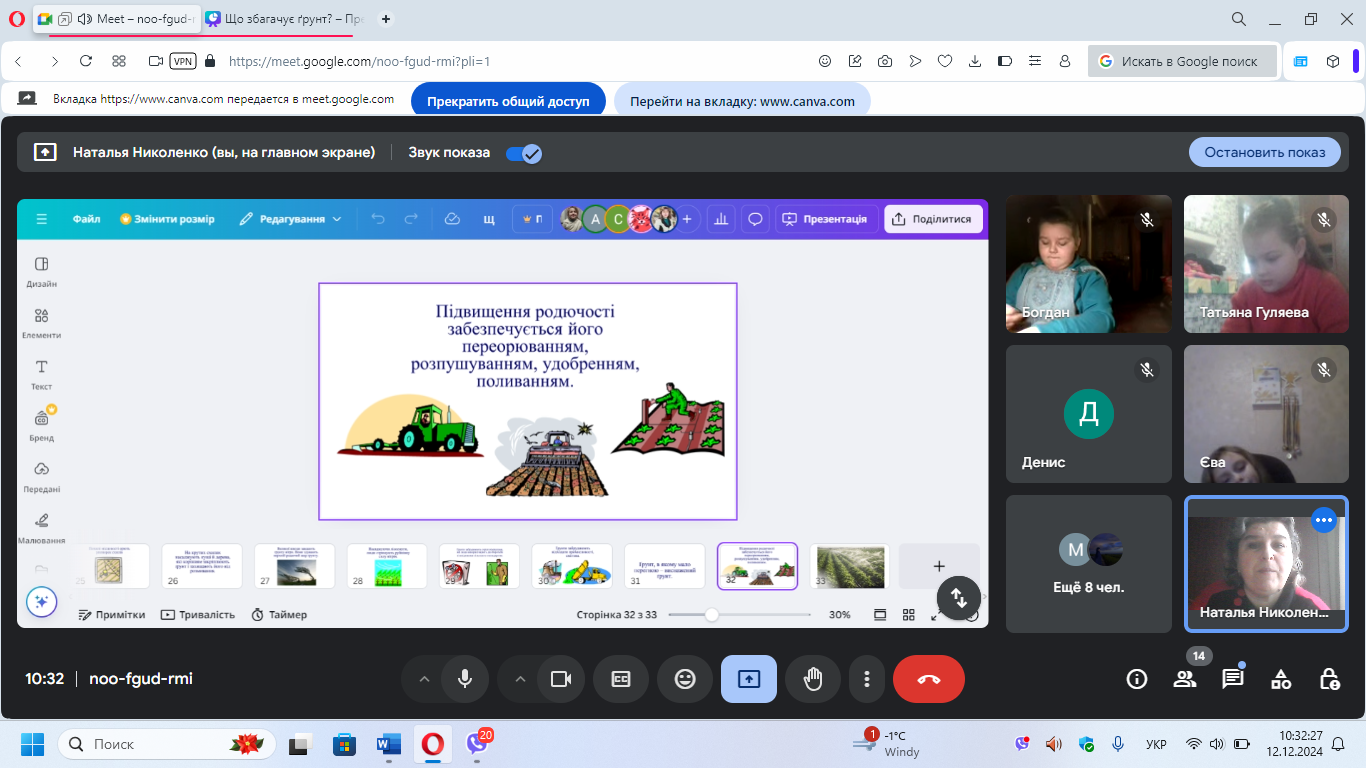
Task: Hang up with the red leave call button
Action: (929, 679)
